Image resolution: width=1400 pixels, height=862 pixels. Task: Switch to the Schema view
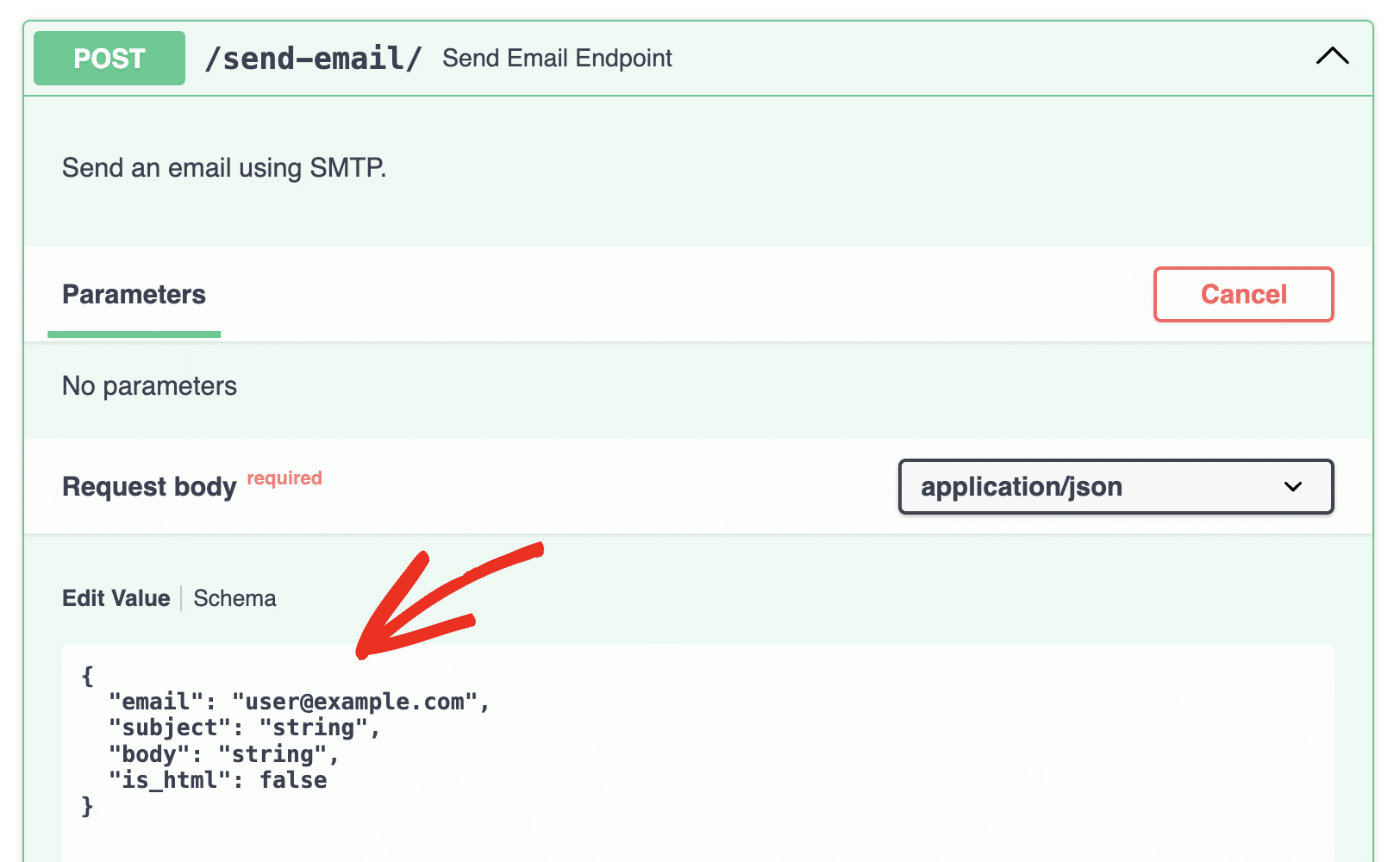tap(235, 599)
